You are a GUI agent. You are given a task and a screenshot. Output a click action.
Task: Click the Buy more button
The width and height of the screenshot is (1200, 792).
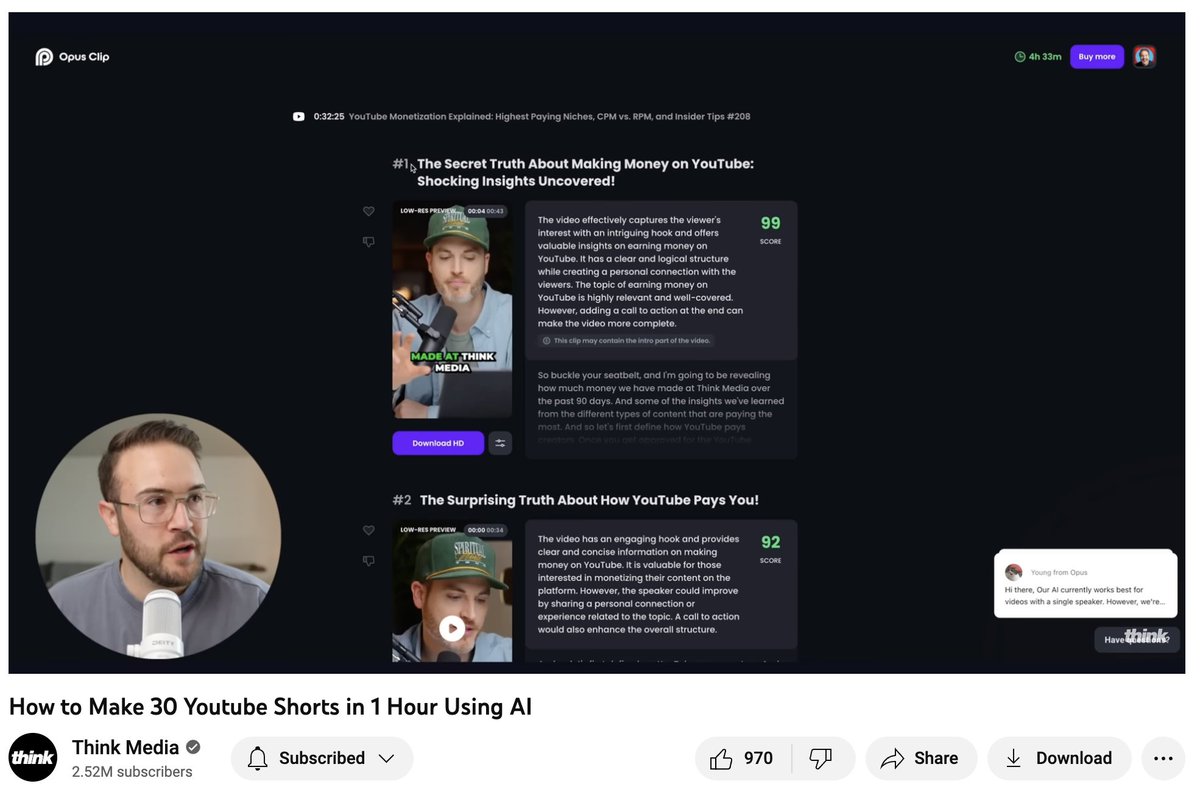click(1097, 57)
